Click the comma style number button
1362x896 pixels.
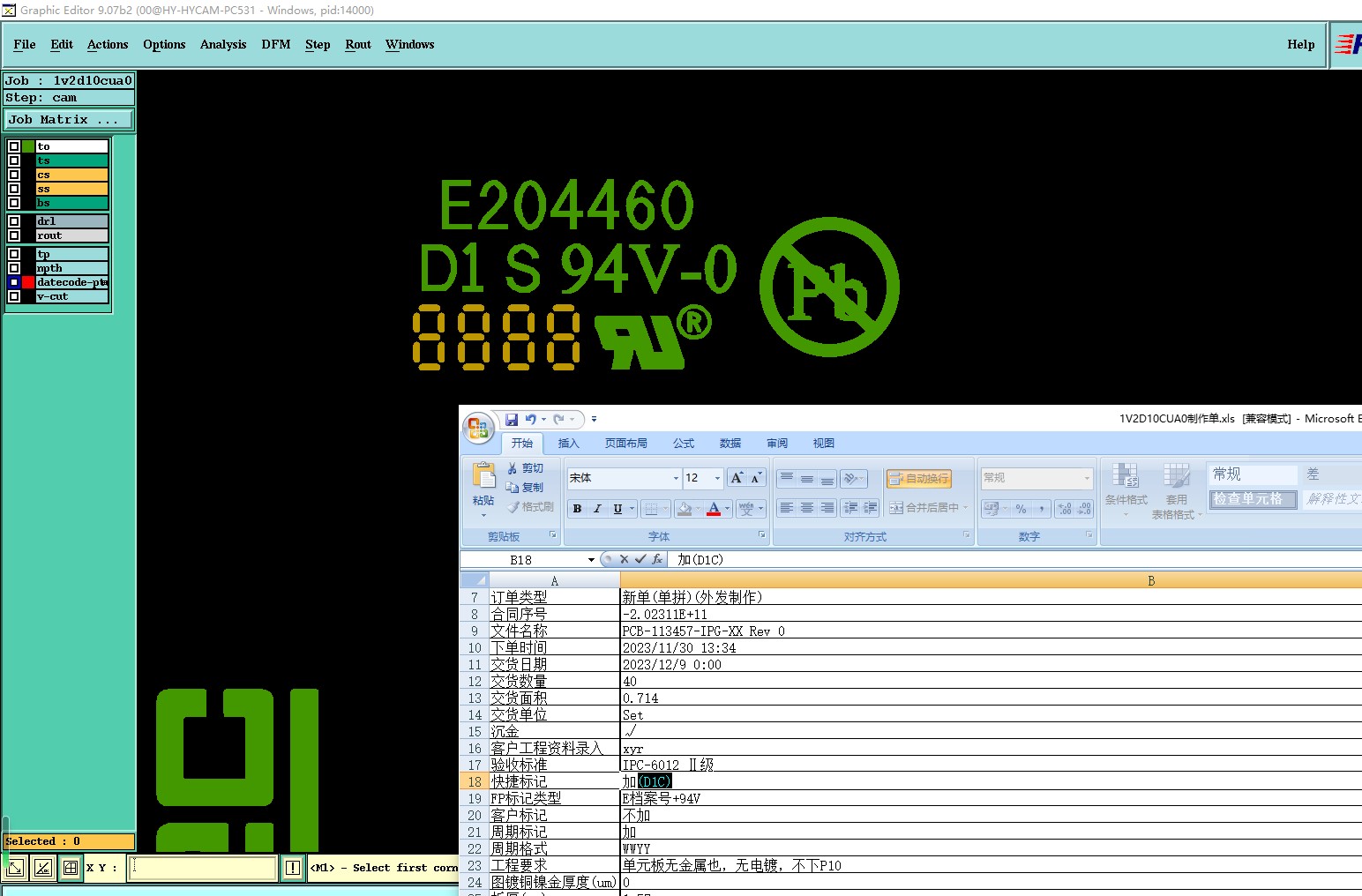tap(1042, 509)
